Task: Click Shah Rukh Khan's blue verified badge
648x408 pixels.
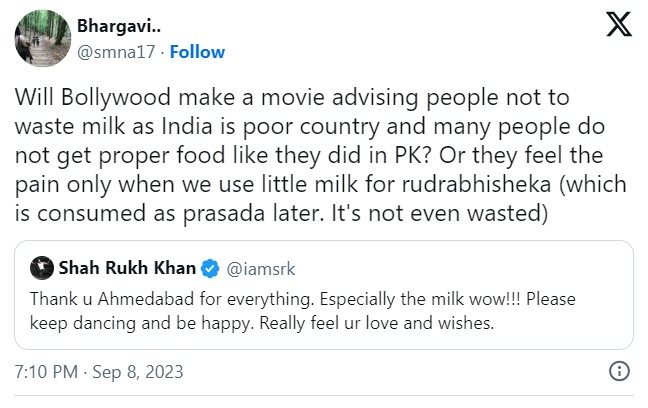Action: pos(211,268)
